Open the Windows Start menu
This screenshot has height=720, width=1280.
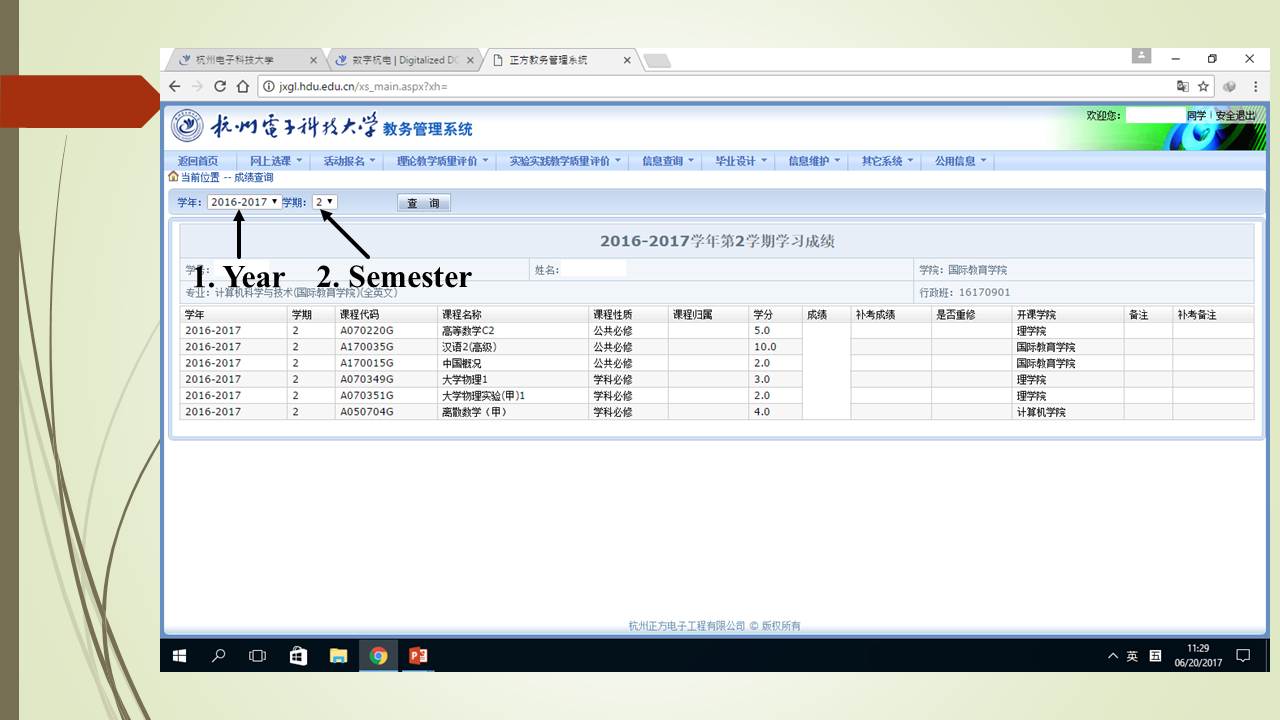(180, 656)
